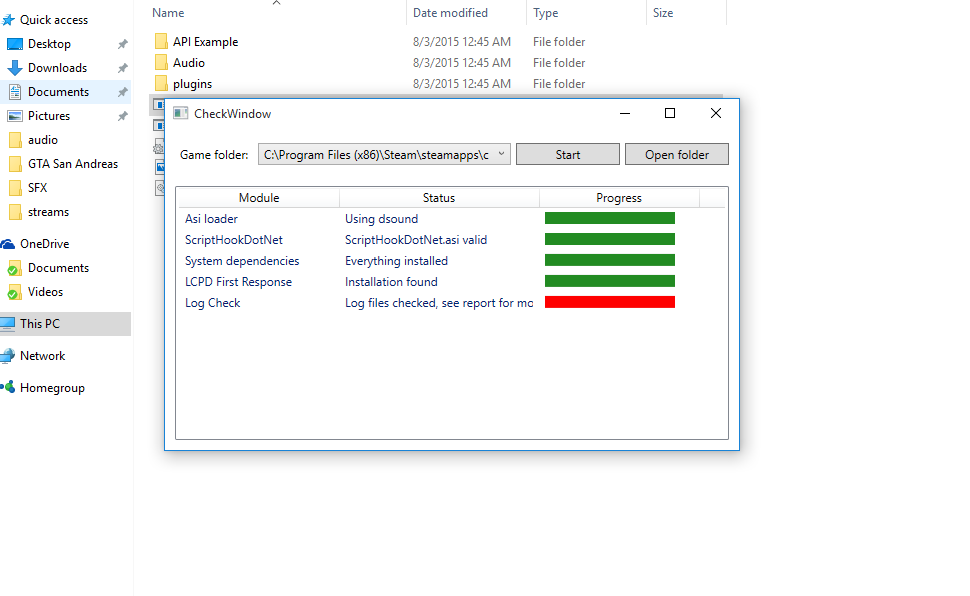Screen dimensions: 970x596
Task: Close the CheckWindow dialog
Action: (716, 113)
